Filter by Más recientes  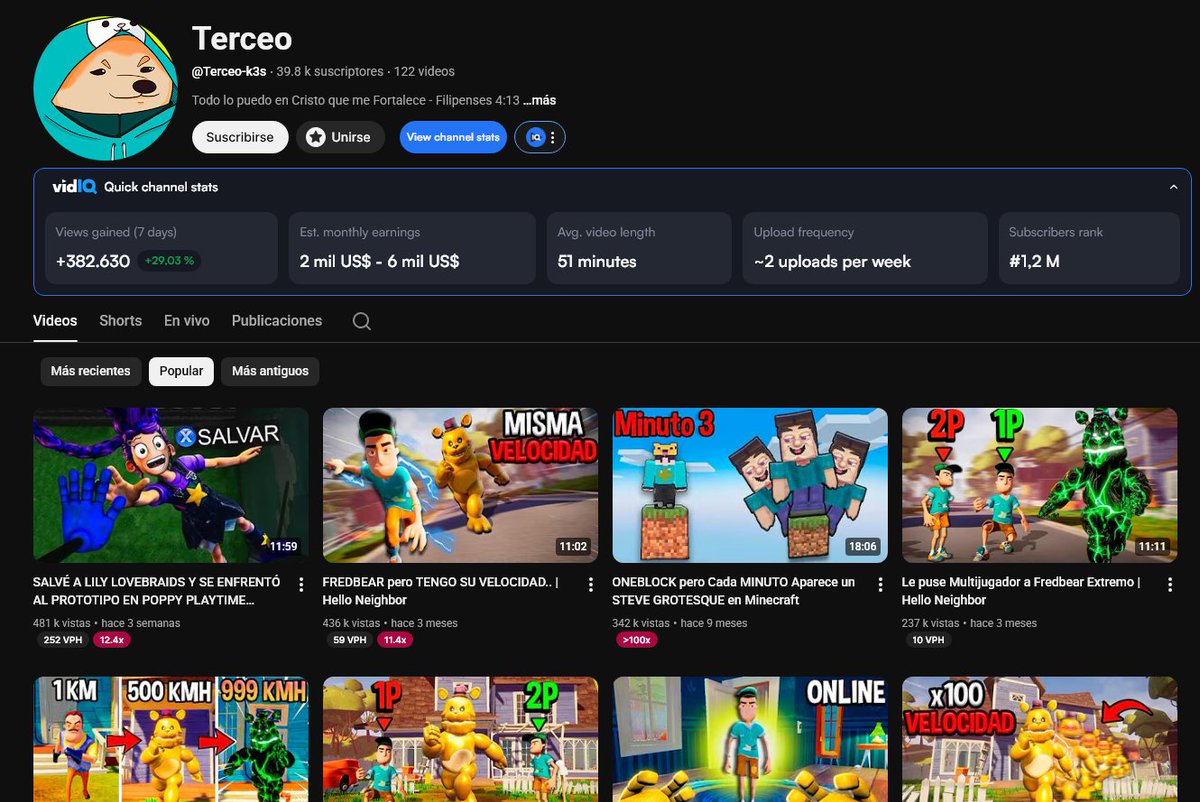pos(90,371)
